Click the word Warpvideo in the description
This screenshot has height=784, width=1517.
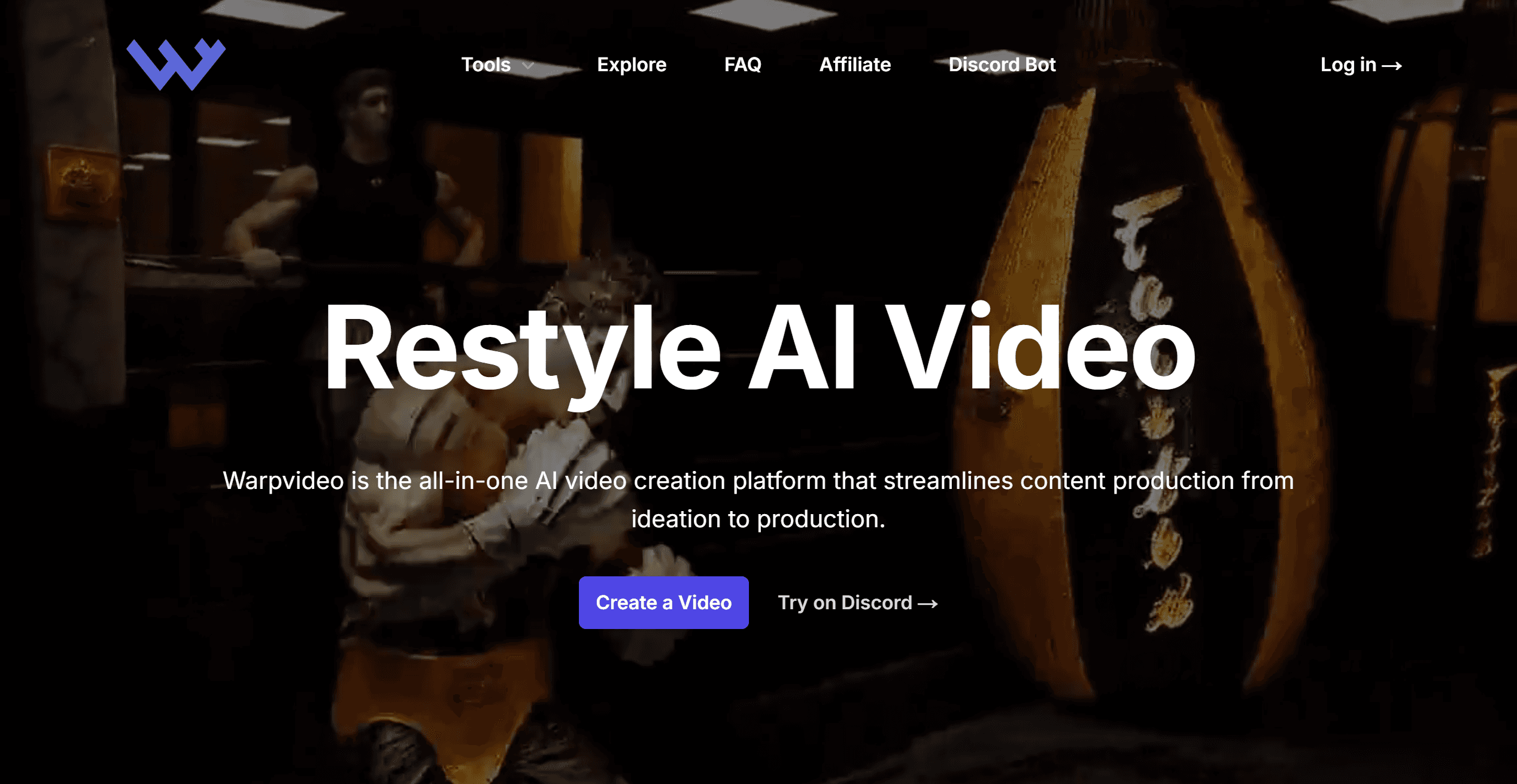click(x=283, y=481)
